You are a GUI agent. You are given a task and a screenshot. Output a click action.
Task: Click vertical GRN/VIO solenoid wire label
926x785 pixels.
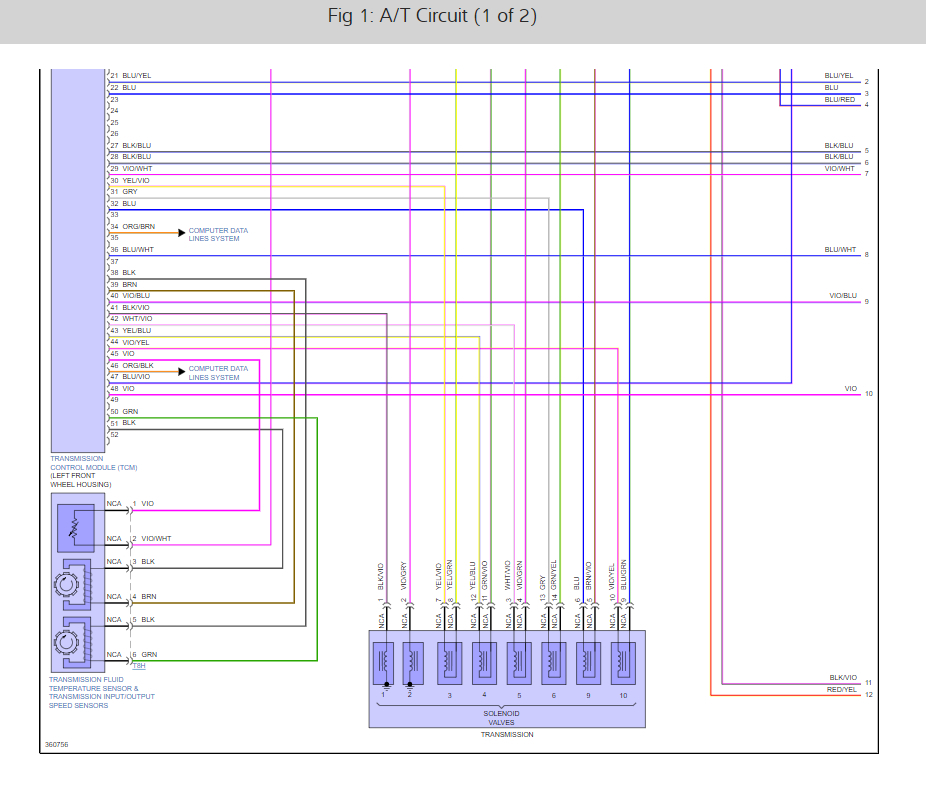pos(485,575)
